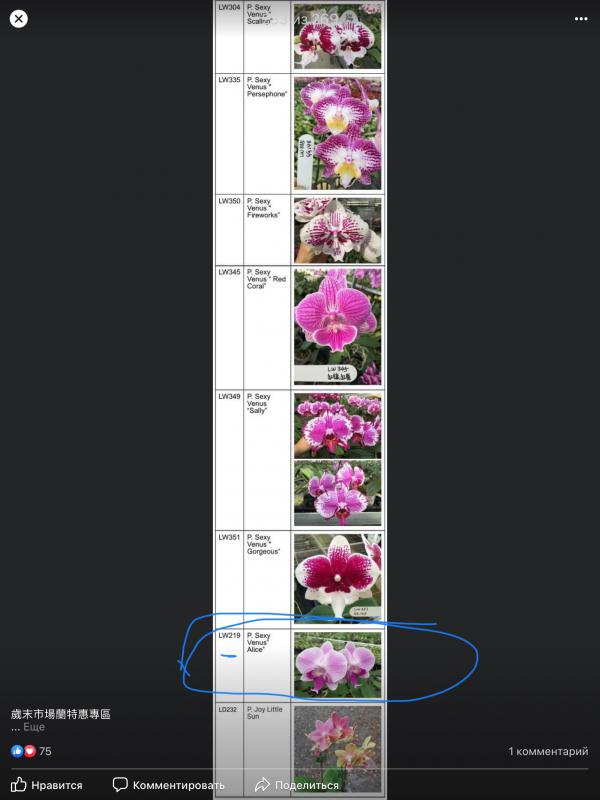Viewport: 600px width, 800px height.
Task: Select the P. Joy Little Sun photo
Action: coord(337,750)
